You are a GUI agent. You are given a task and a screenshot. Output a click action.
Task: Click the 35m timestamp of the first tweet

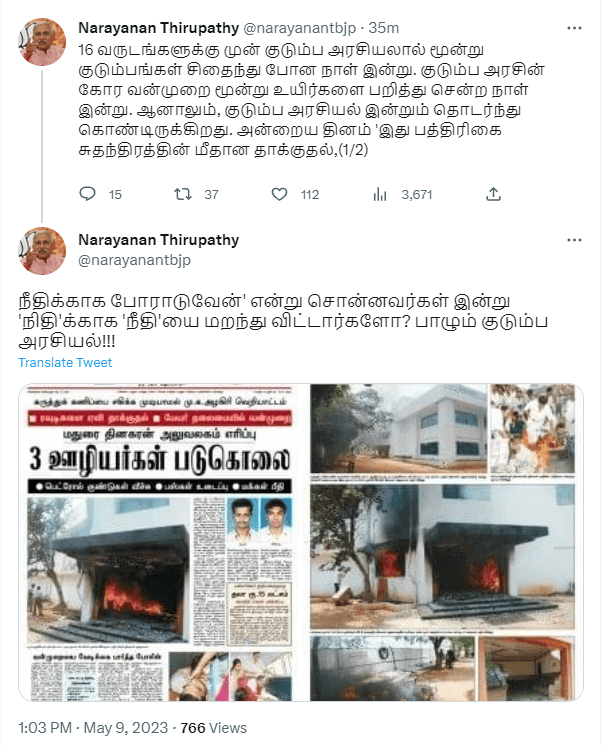pos(384,28)
